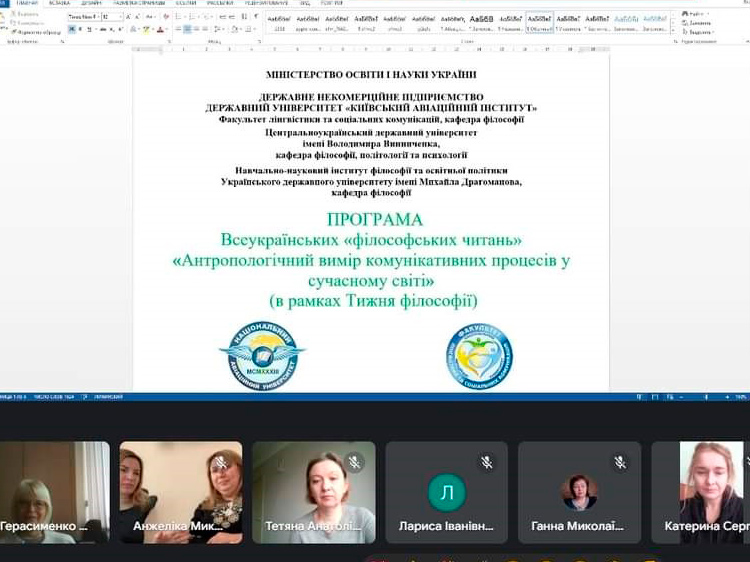Image resolution: width=750 pixels, height=562 pixels.
Task: Click the font color button
Action: click(x=160, y=30)
